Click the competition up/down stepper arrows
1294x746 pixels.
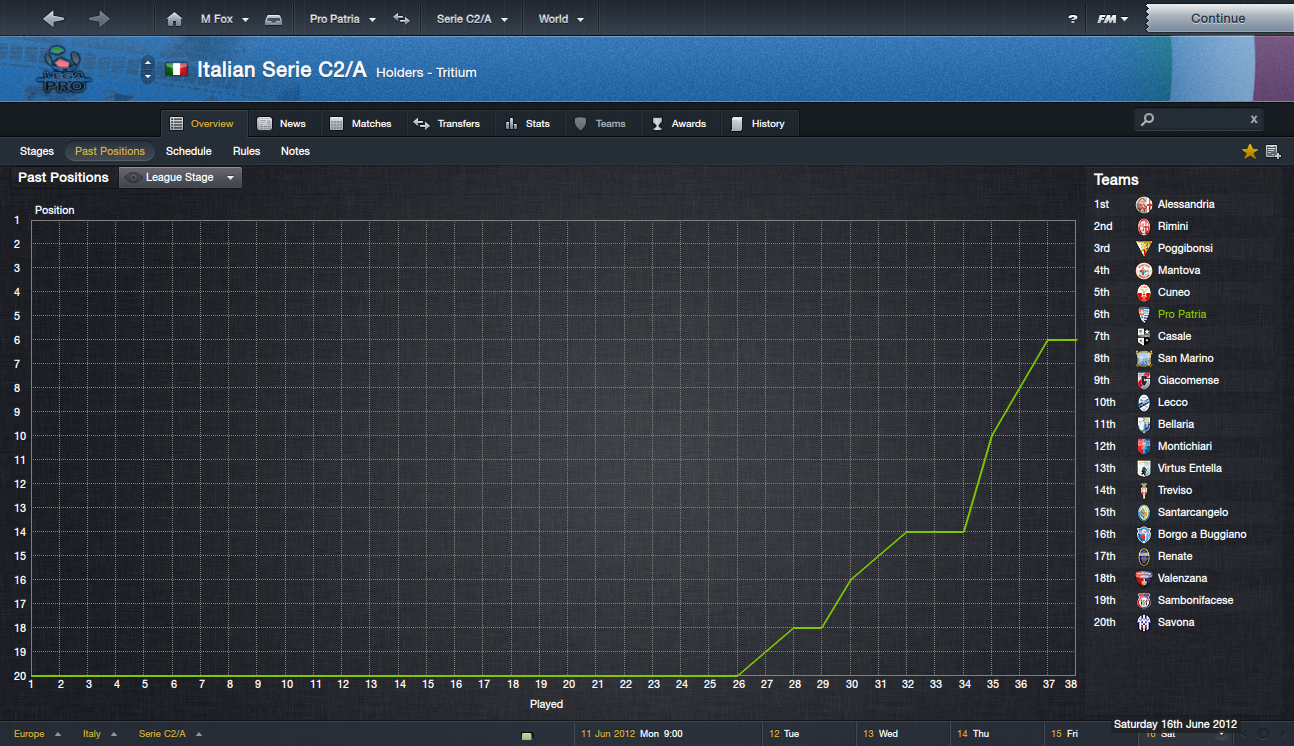pyautogui.click(x=148, y=69)
